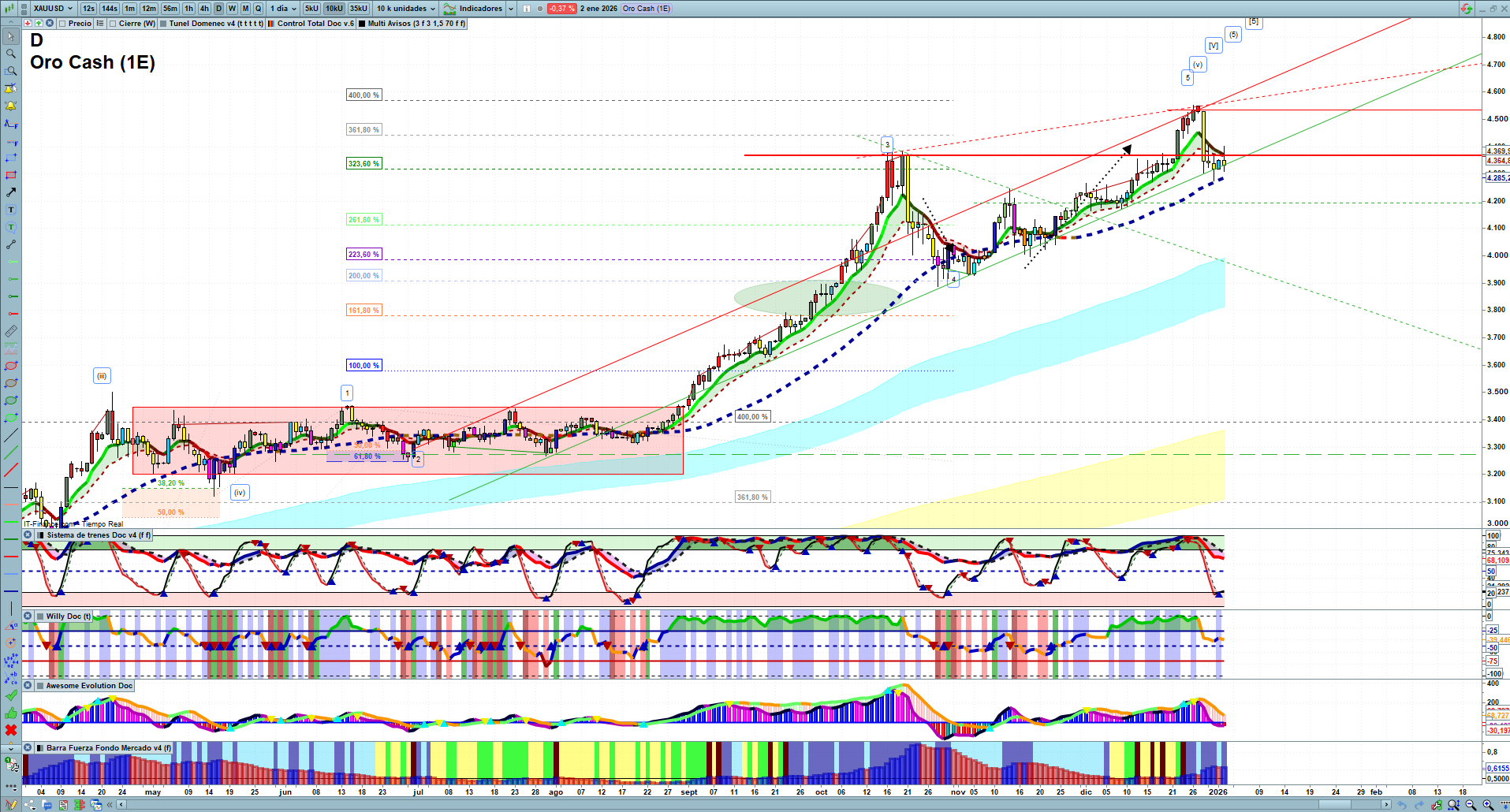Click the -0,37 % change badge
Screen dimensions: 1510x812
561,9
